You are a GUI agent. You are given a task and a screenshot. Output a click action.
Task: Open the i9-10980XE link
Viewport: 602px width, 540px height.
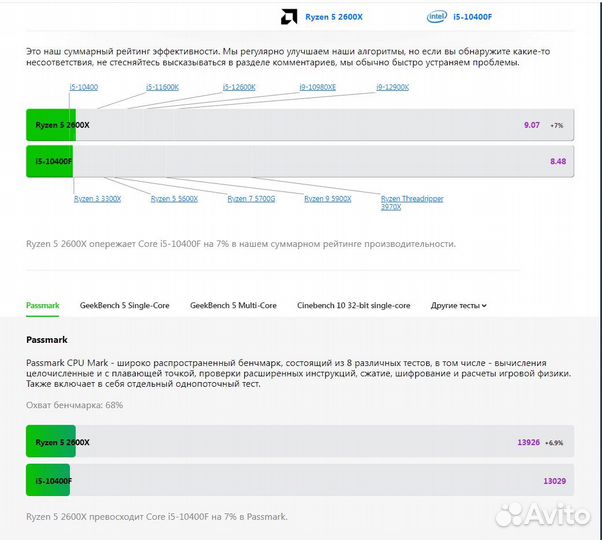(x=317, y=87)
